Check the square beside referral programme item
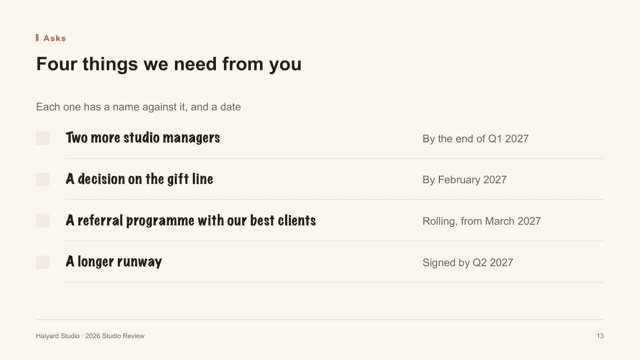This screenshot has height=360, width=640. click(43, 221)
